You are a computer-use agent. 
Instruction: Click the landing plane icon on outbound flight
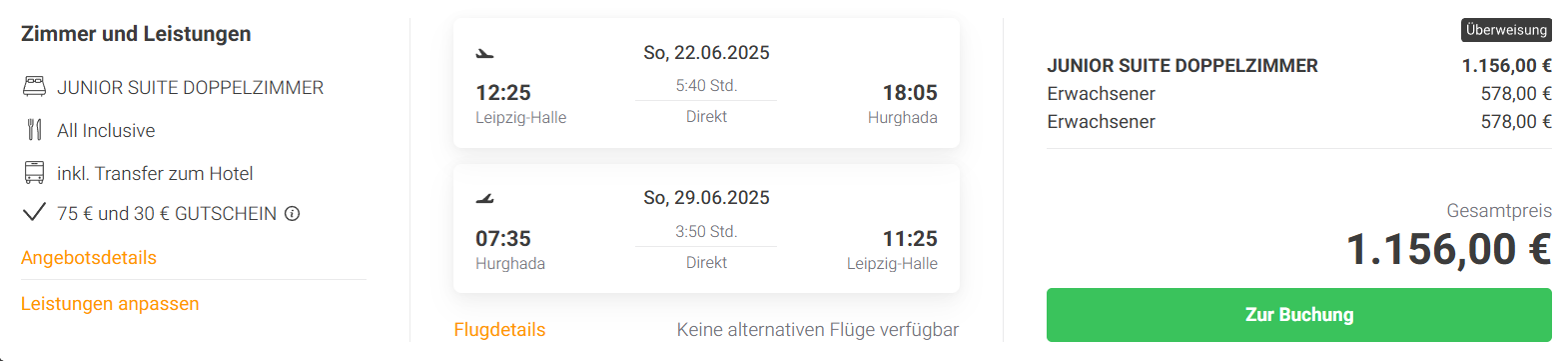pyautogui.click(x=484, y=53)
